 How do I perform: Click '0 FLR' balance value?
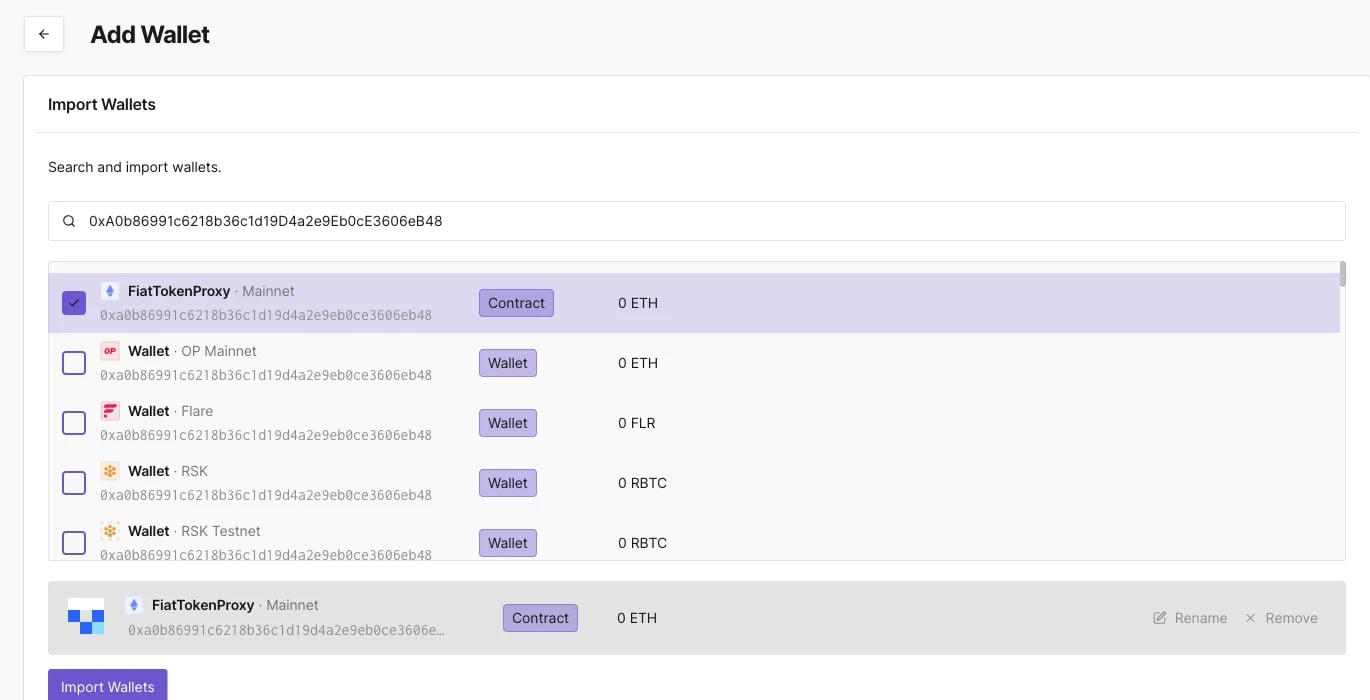point(637,423)
